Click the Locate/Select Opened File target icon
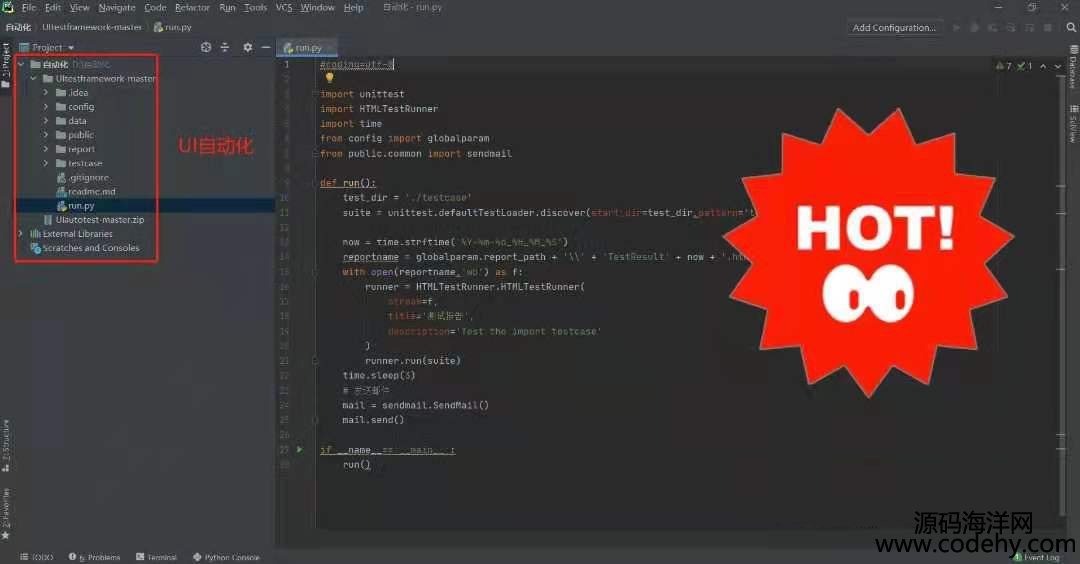Image resolution: width=1080 pixels, height=564 pixels. [x=206, y=47]
